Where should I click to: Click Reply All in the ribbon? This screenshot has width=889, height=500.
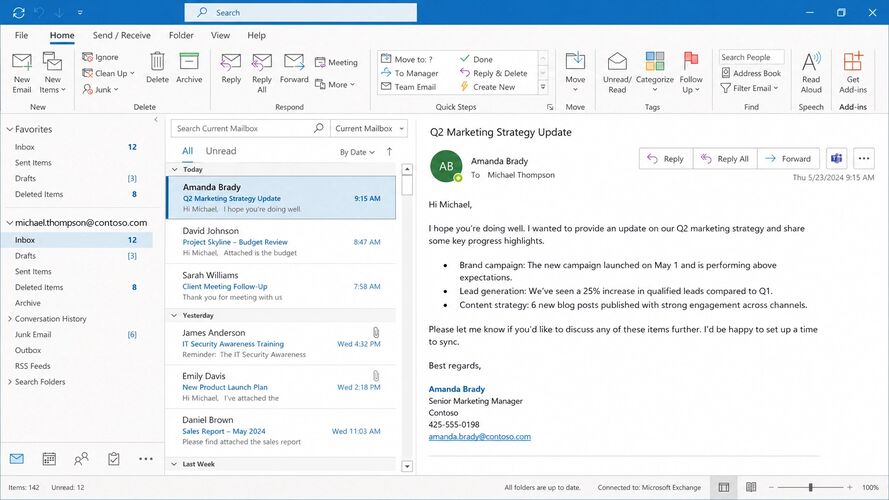click(x=262, y=73)
